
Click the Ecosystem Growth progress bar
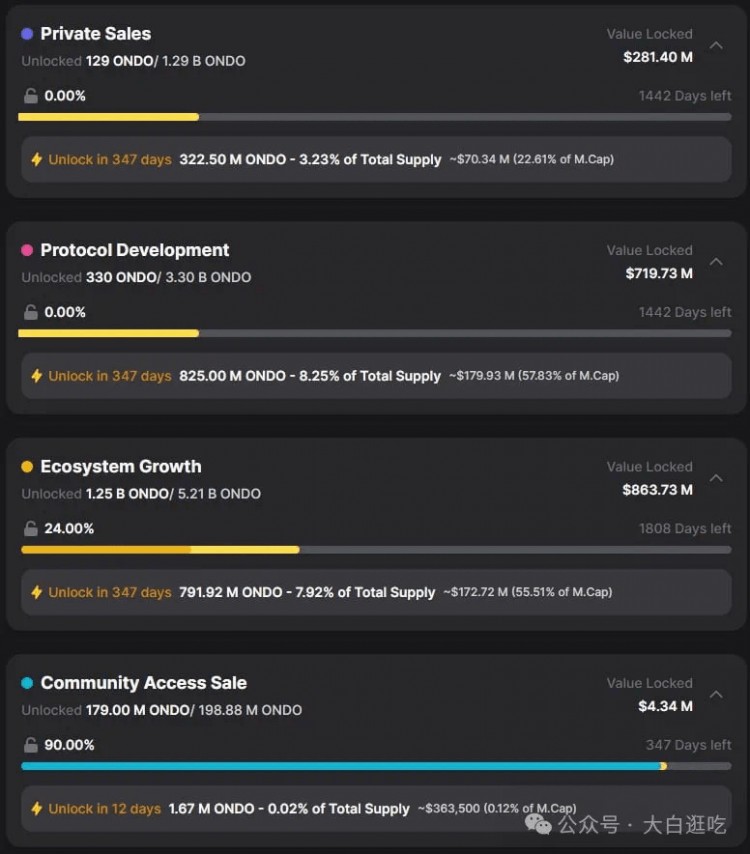point(376,550)
